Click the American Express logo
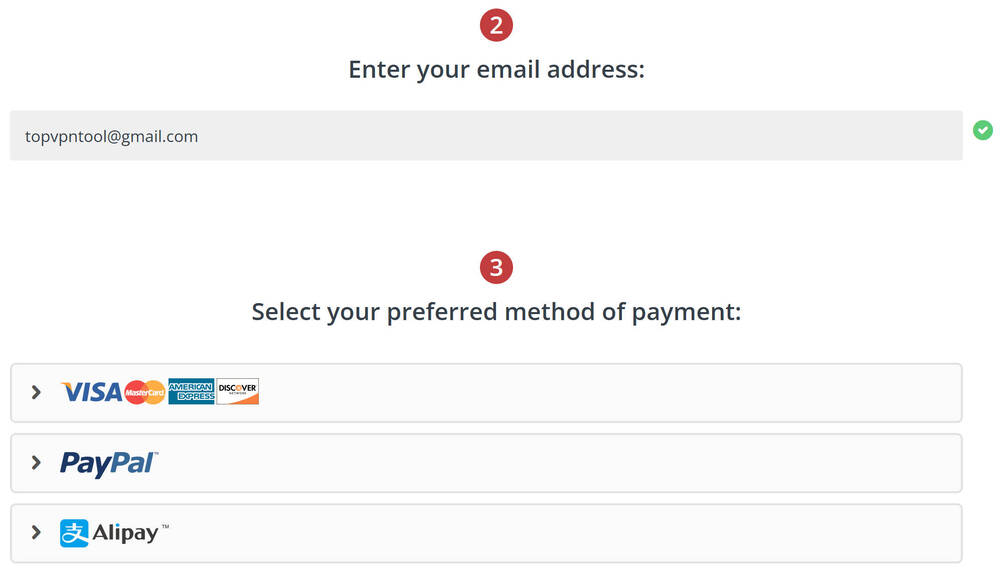 [x=191, y=392]
